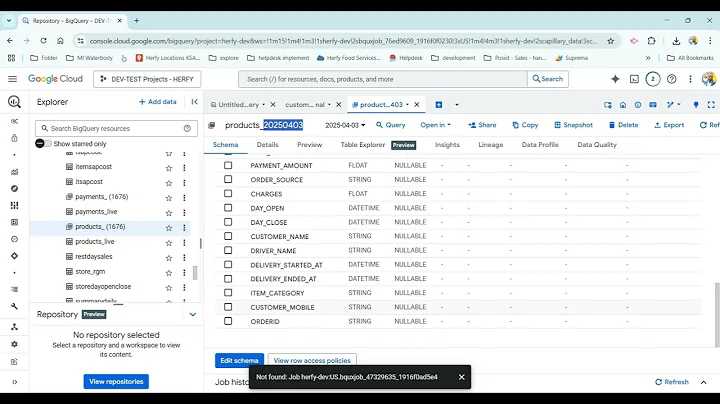Reload the browser page
The image size is (720, 404).
pyautogui.click(x=43, y=41)
